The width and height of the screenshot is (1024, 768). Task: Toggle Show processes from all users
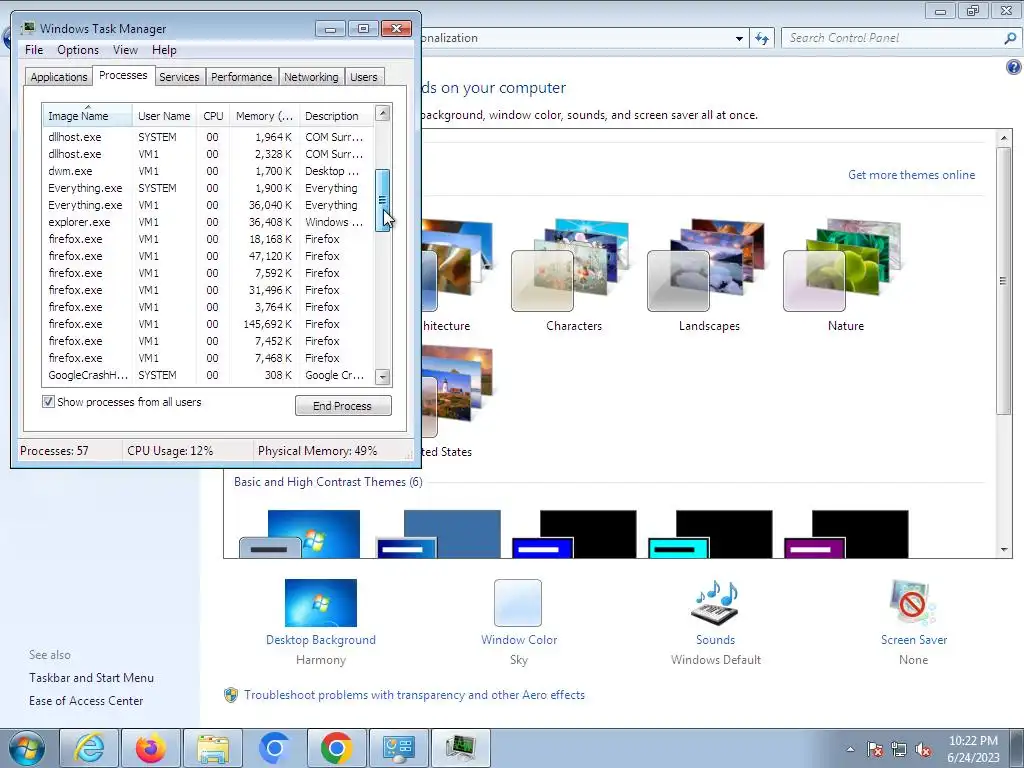tap(48, 402)
